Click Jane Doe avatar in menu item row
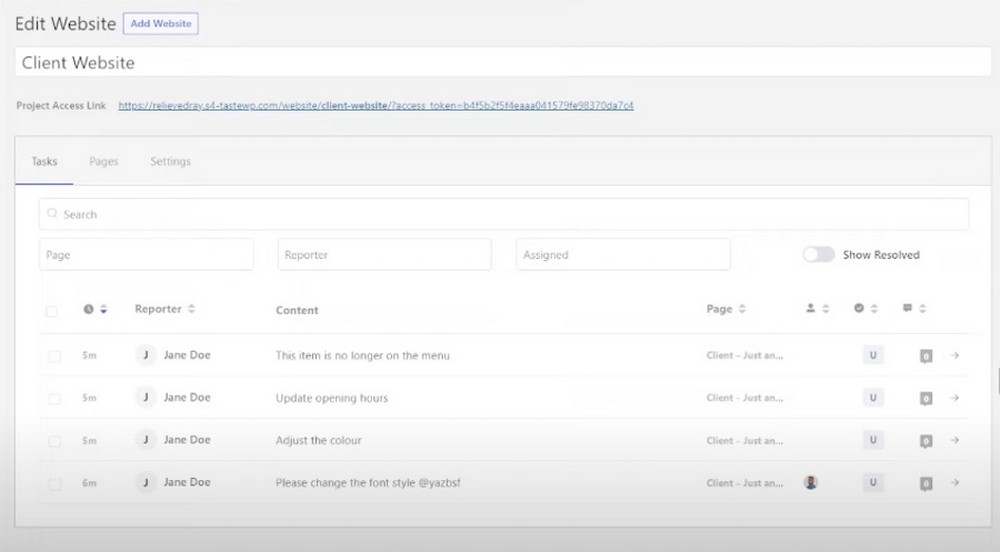Screen dimensions: 1000x552 pos(145,355)
